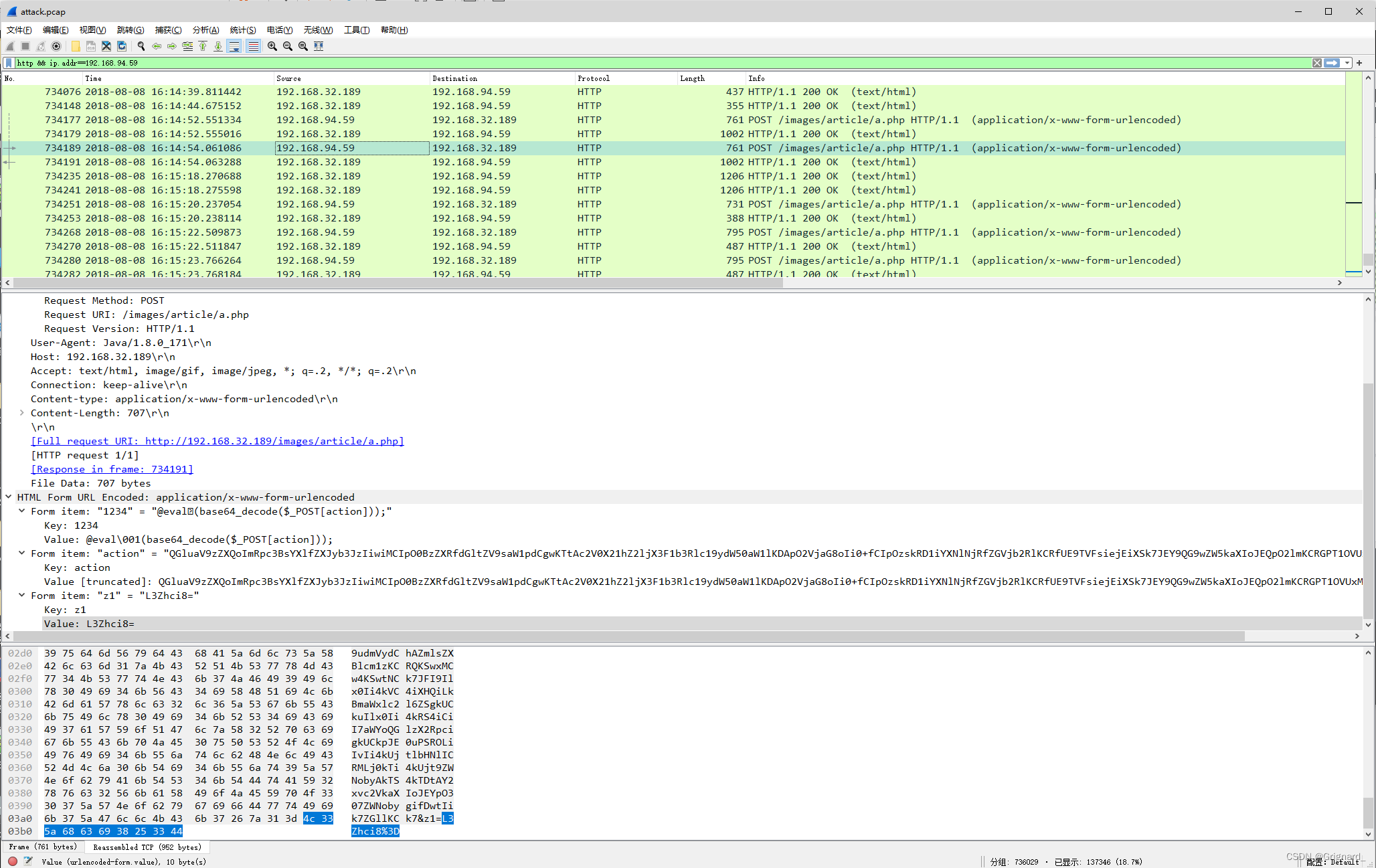
Task: Select the User-Agent Java/1.8.0_171 line
Action: coord(121,343)
